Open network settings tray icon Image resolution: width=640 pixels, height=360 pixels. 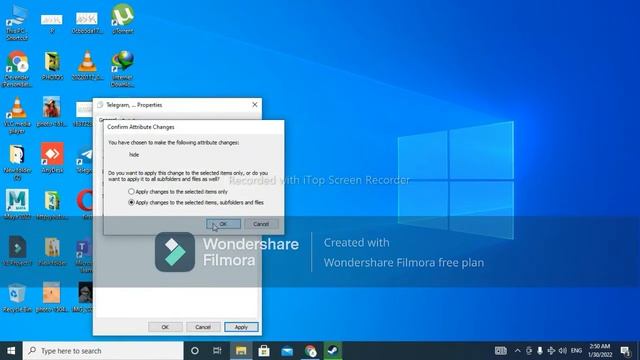[551, 351]
